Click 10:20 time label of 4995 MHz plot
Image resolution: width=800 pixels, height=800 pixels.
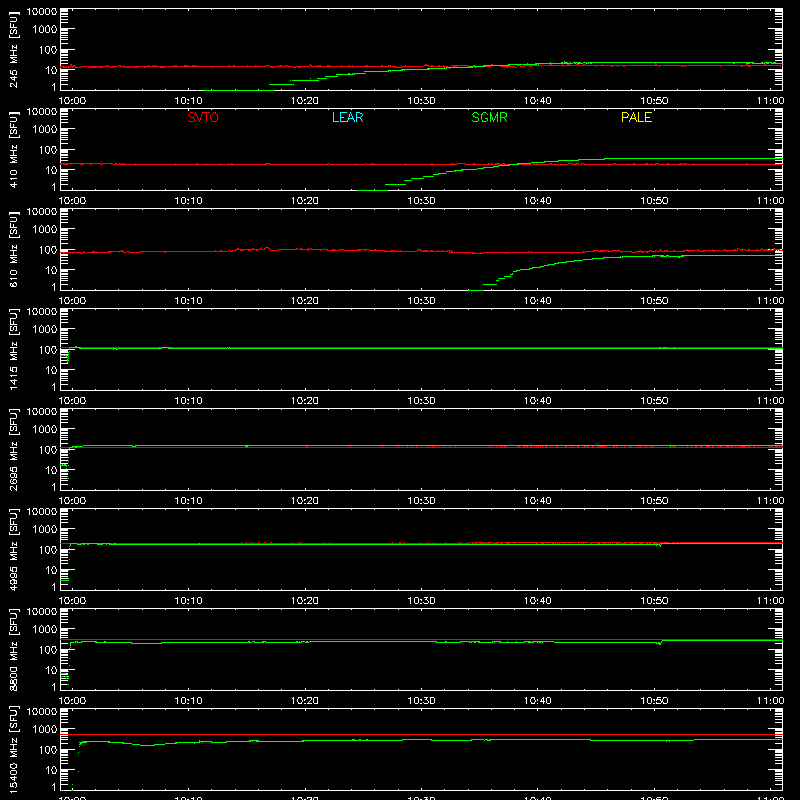[305, 601]
